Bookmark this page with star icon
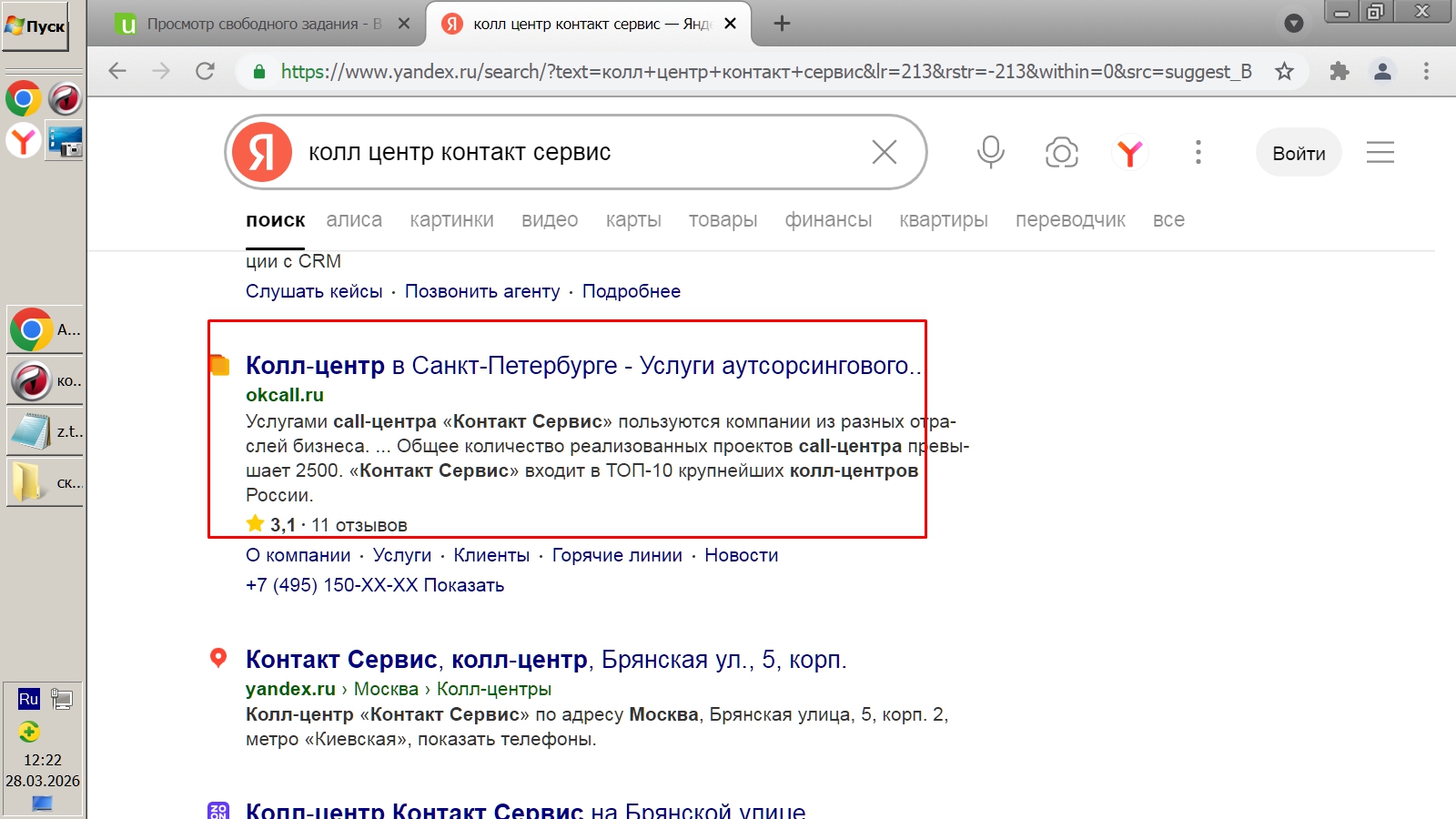 pyautogui.click(x=1284, y=71)
